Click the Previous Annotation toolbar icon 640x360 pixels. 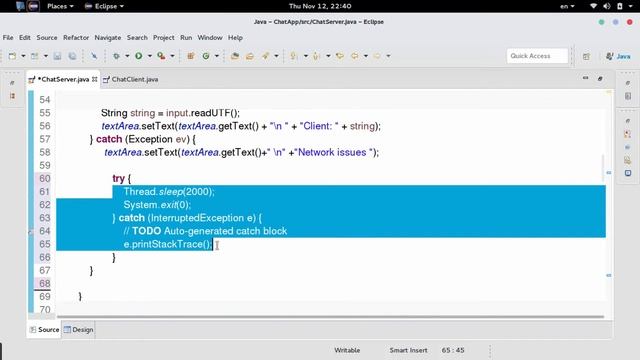tap(316, 56)
